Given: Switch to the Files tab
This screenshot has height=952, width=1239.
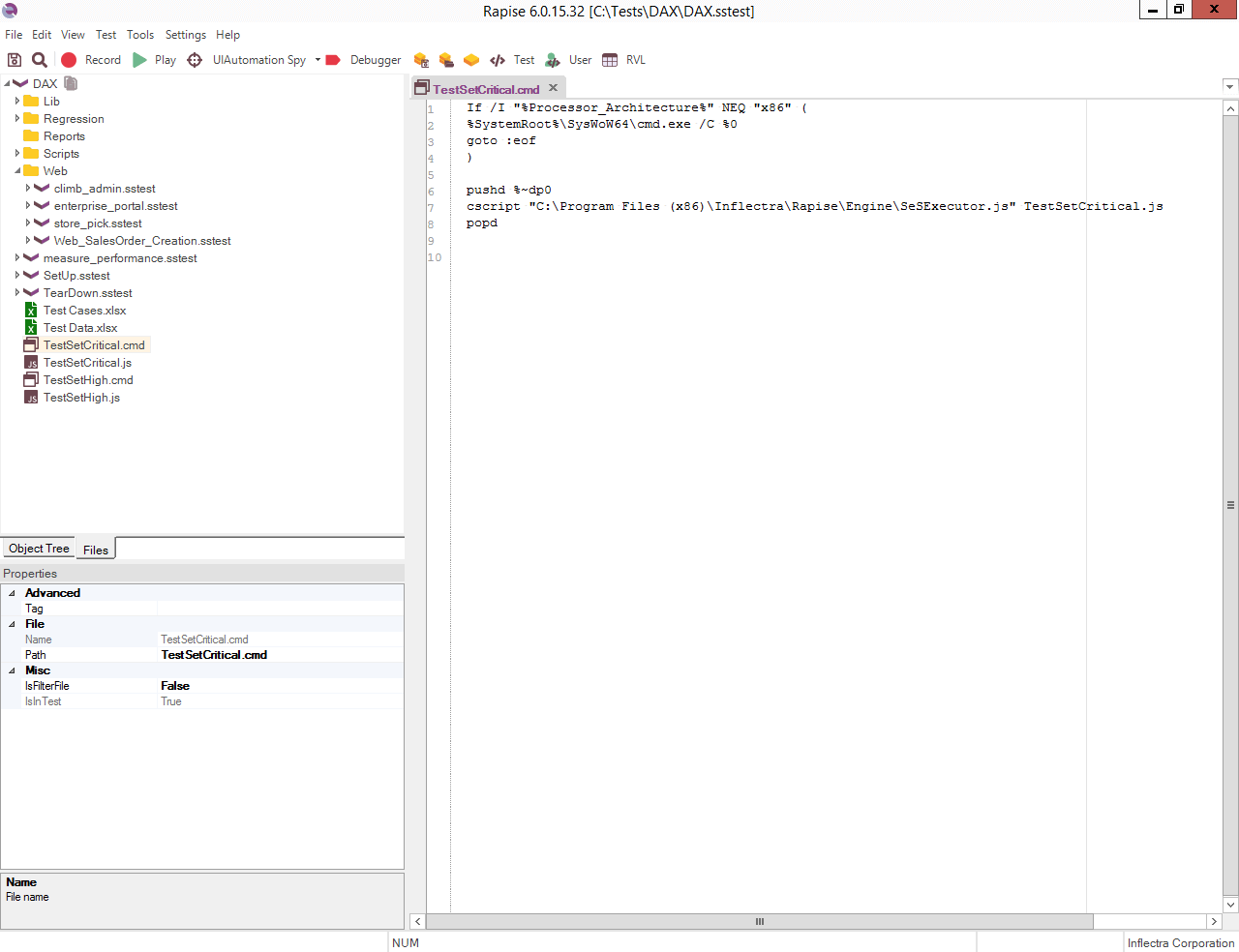Looking at the screenshot, I should click(96, 550).
